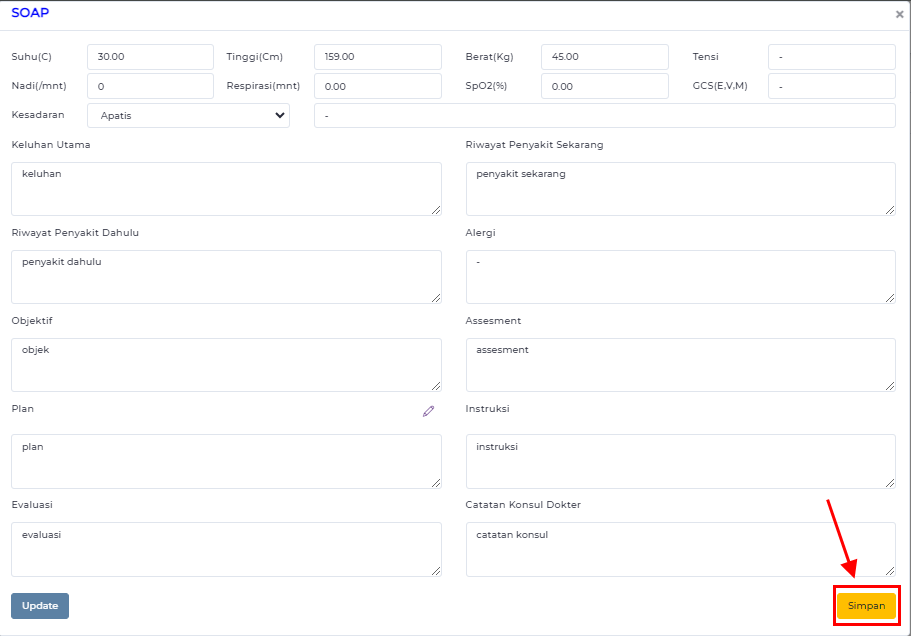Focus the Respirasi(mnt) input box
Image resolution: width=911 pixels, height=636 pixels.
377,86
